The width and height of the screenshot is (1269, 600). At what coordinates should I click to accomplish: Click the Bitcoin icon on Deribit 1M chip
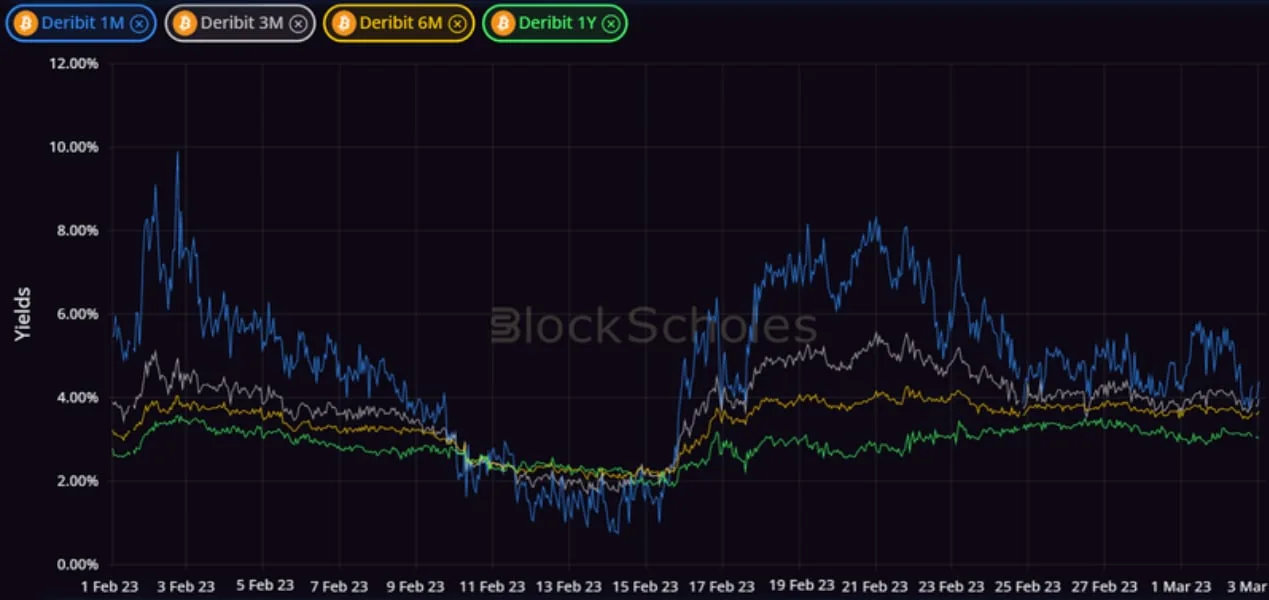click(x=26, y=23)
